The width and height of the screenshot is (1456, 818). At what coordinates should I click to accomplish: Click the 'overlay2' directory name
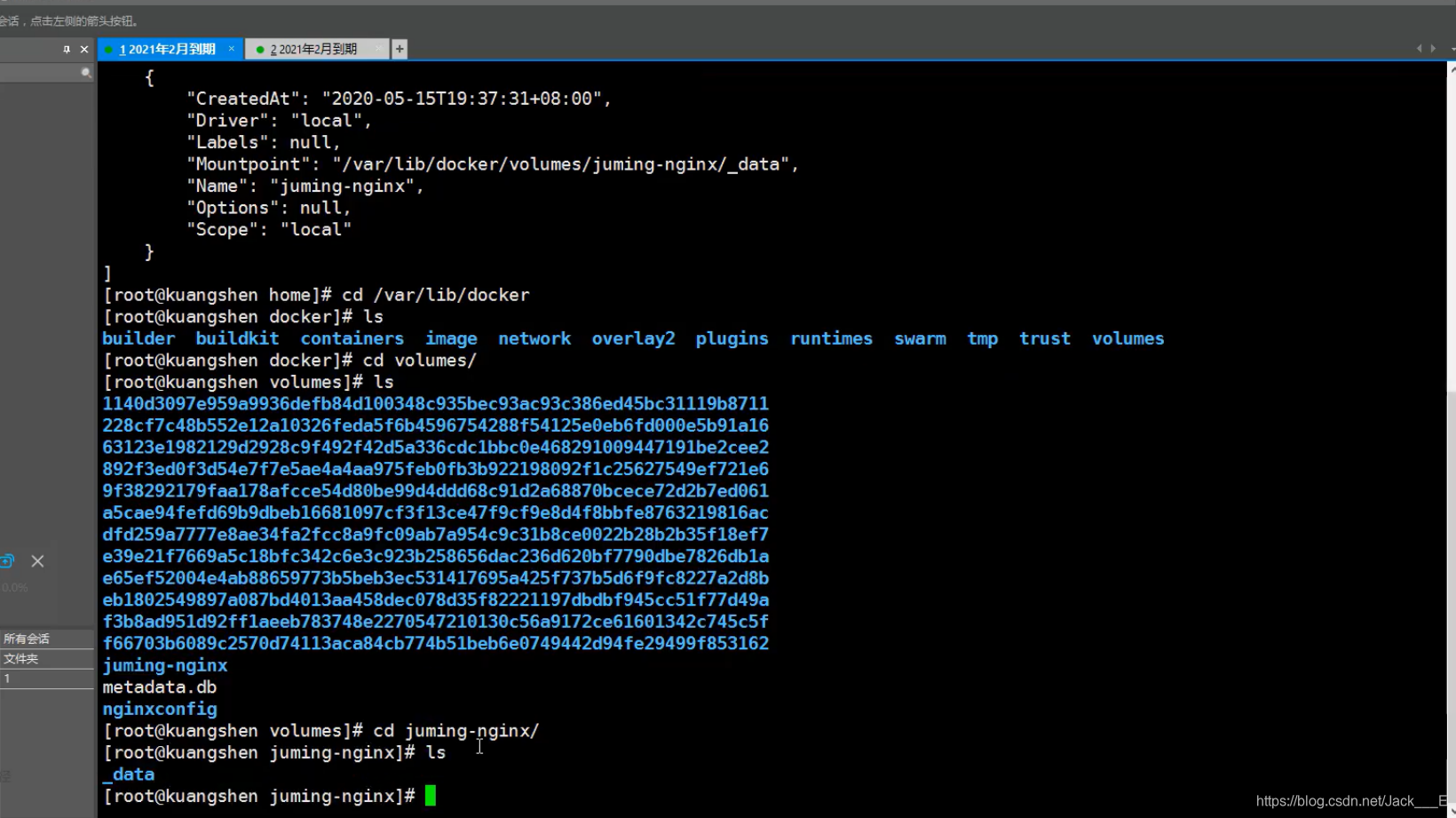(634, 338)
